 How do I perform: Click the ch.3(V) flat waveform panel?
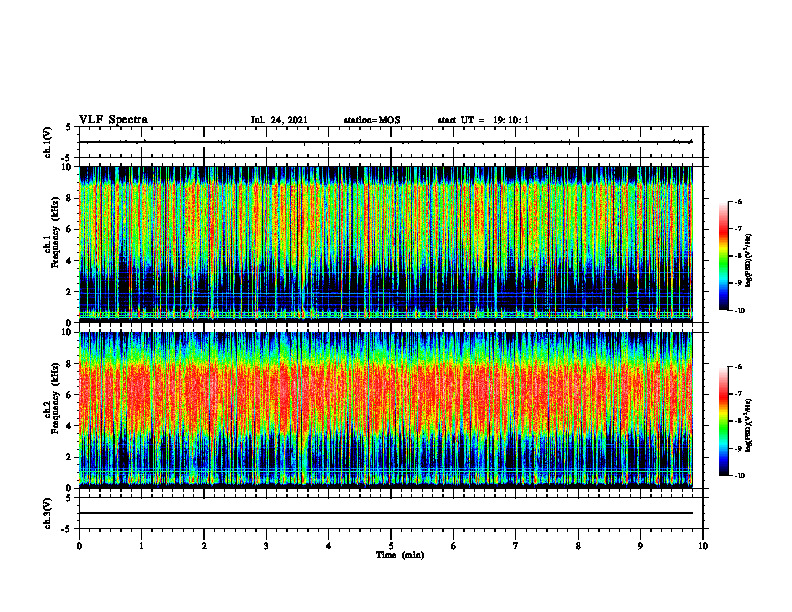(391, 513)
